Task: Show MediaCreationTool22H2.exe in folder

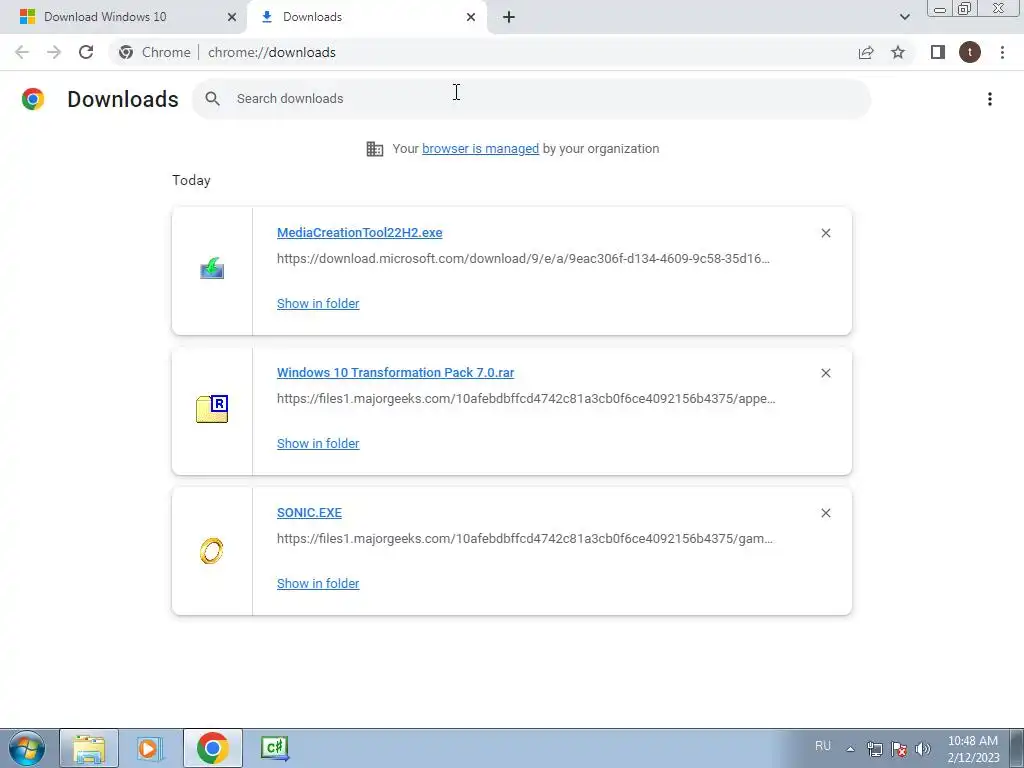Action: (318, 304)
